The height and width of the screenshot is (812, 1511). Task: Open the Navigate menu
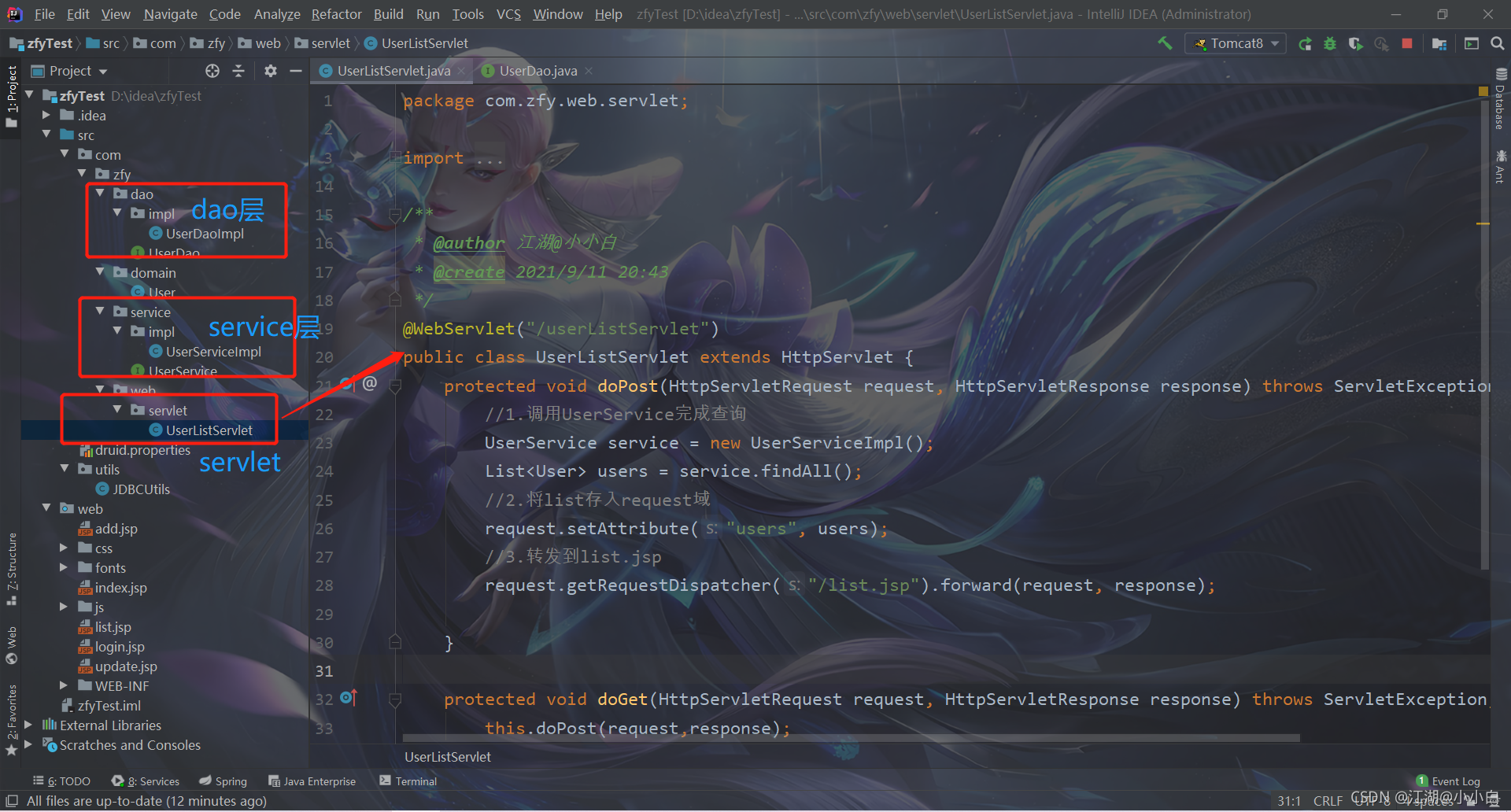click(x=170, y=14)
